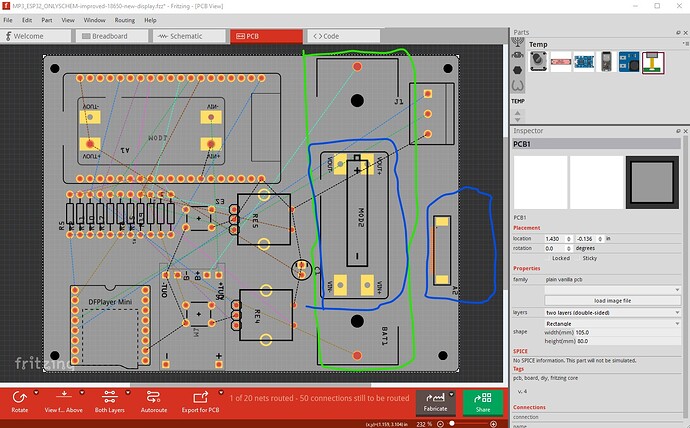Screen dimensions: 690x428
Task: Open the Window menu
Action: tap(95, 20)
